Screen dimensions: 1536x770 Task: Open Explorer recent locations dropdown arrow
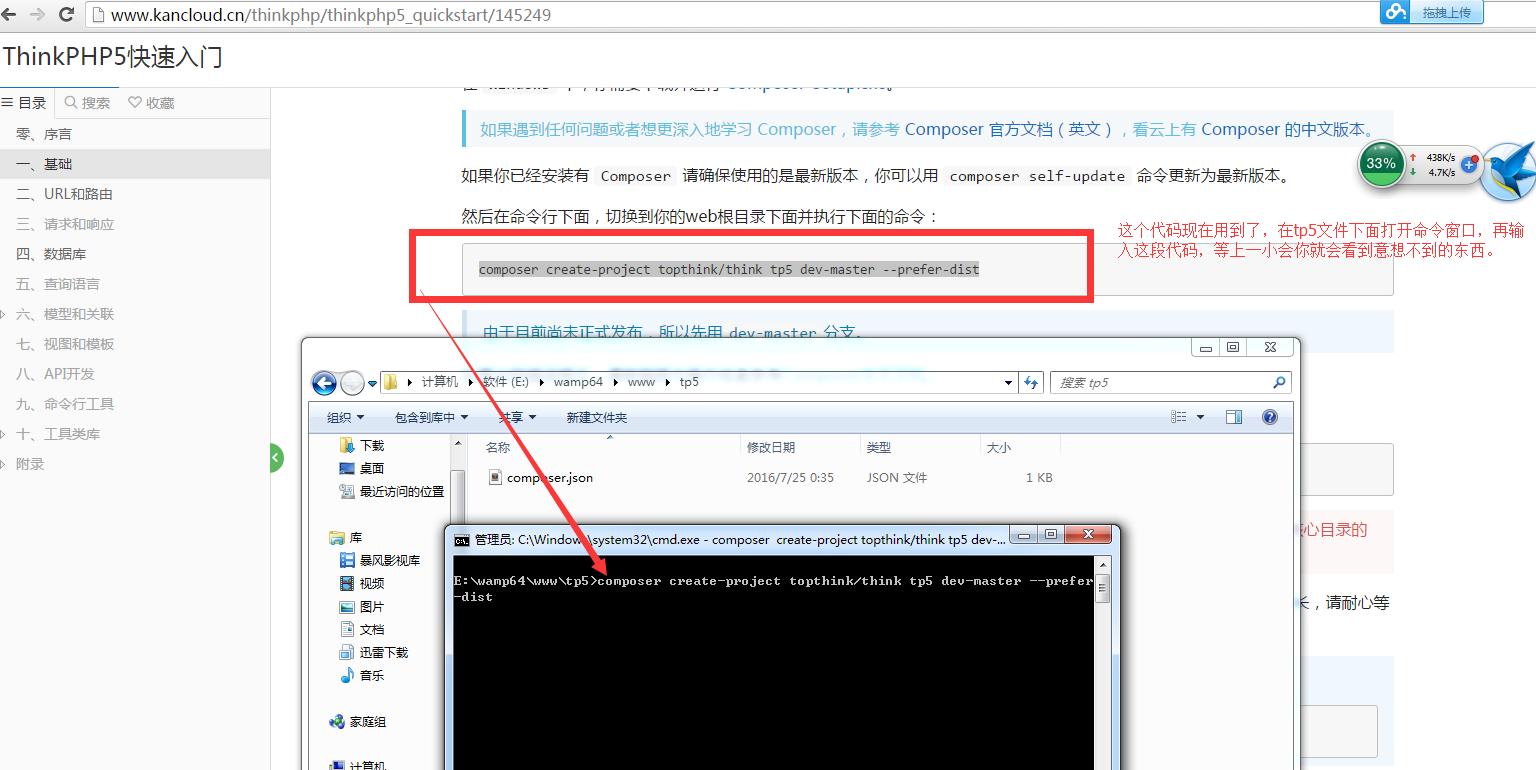pos(372,383)
